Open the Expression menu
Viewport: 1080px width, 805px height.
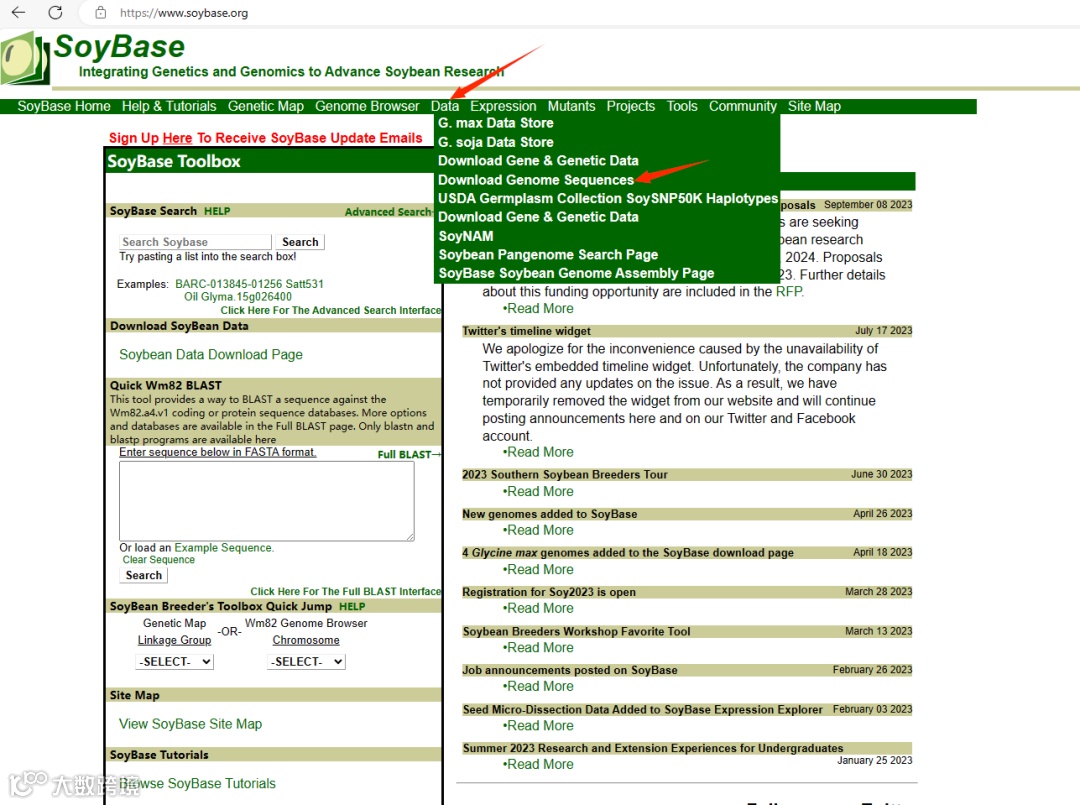[503, 106]
